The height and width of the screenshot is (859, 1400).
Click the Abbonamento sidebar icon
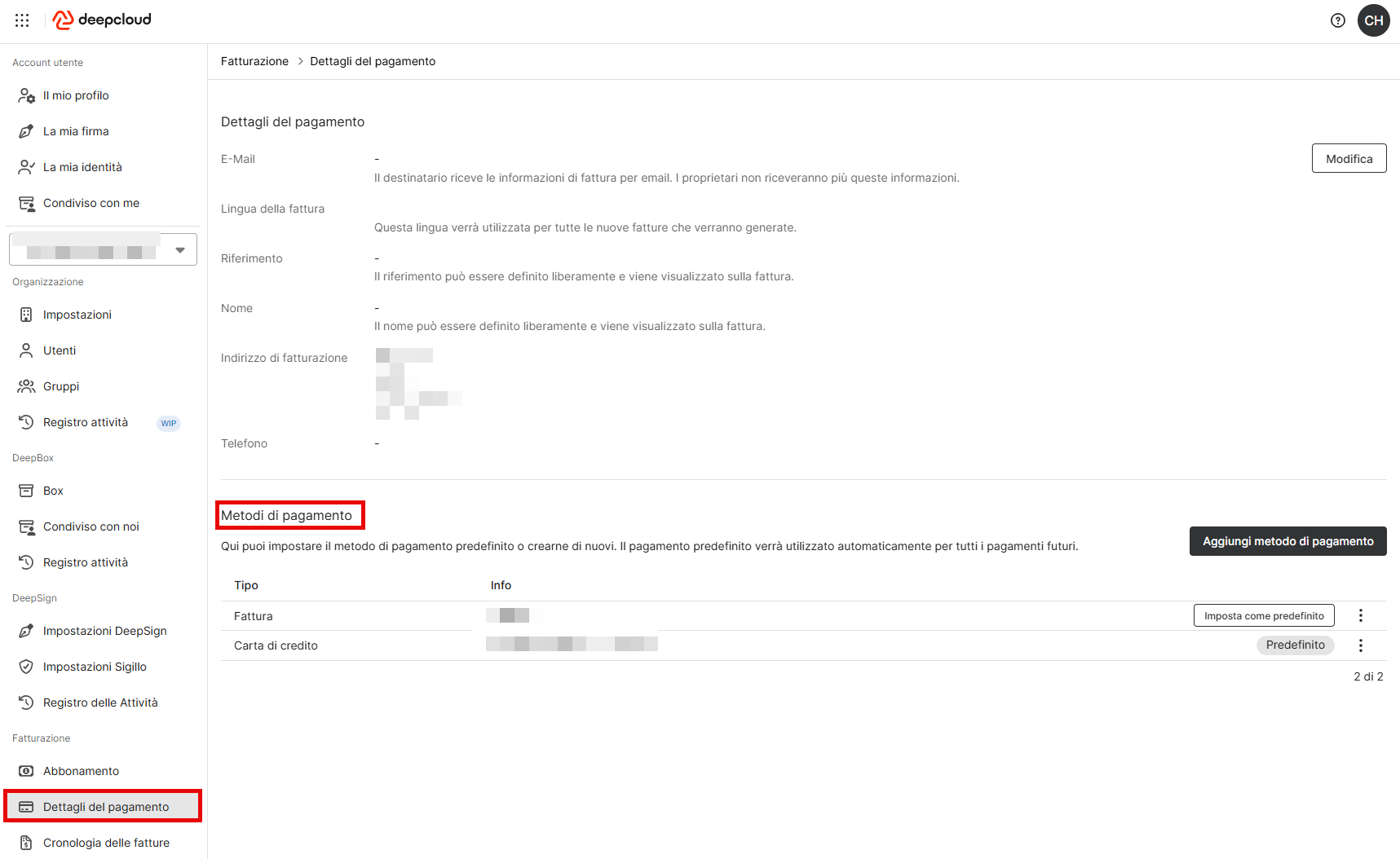coord(26,771)
